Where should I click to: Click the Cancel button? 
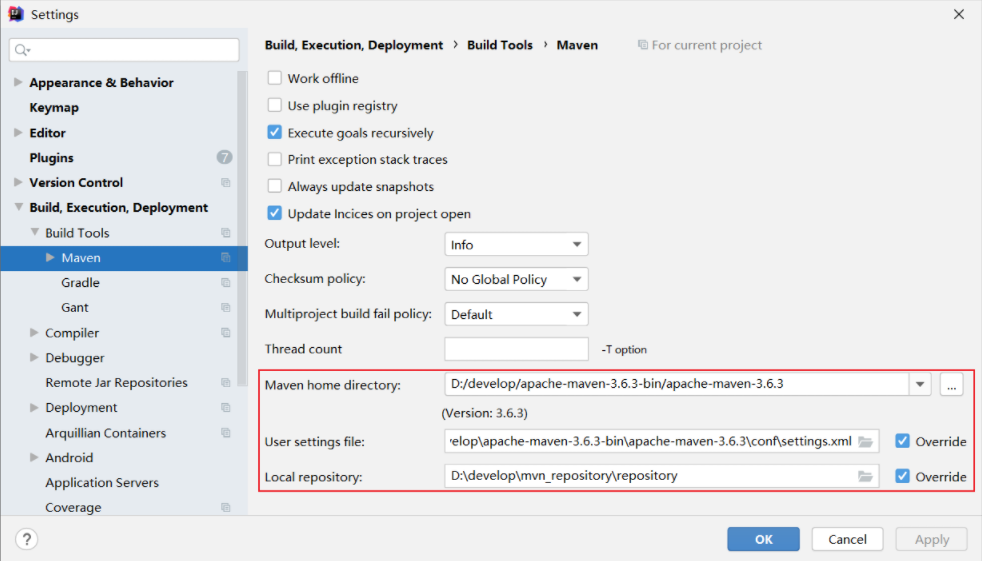(x=847, y=539)
